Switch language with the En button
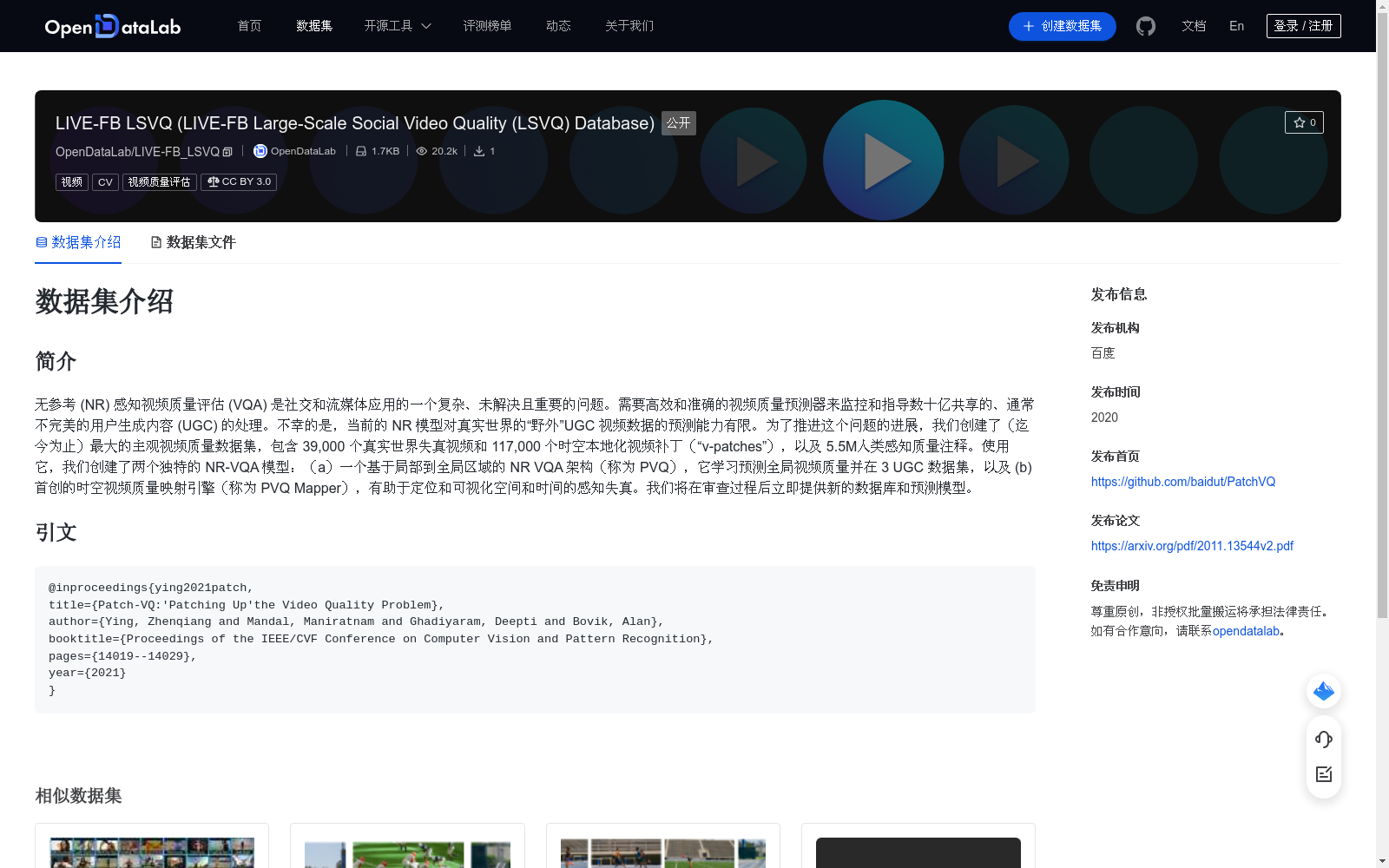The image size is (1389, 868). click(x=1236, y=26)
